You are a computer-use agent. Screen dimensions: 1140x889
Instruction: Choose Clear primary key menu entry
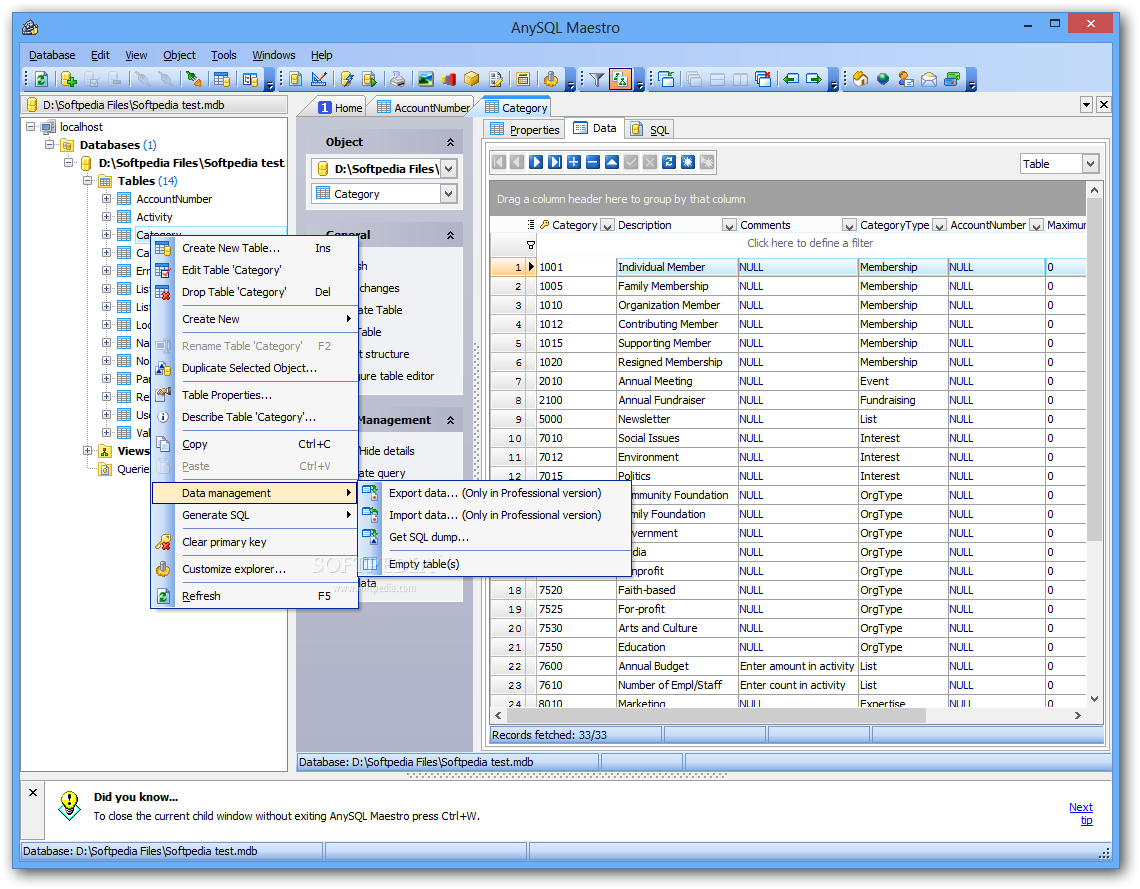tap(254, 542)
